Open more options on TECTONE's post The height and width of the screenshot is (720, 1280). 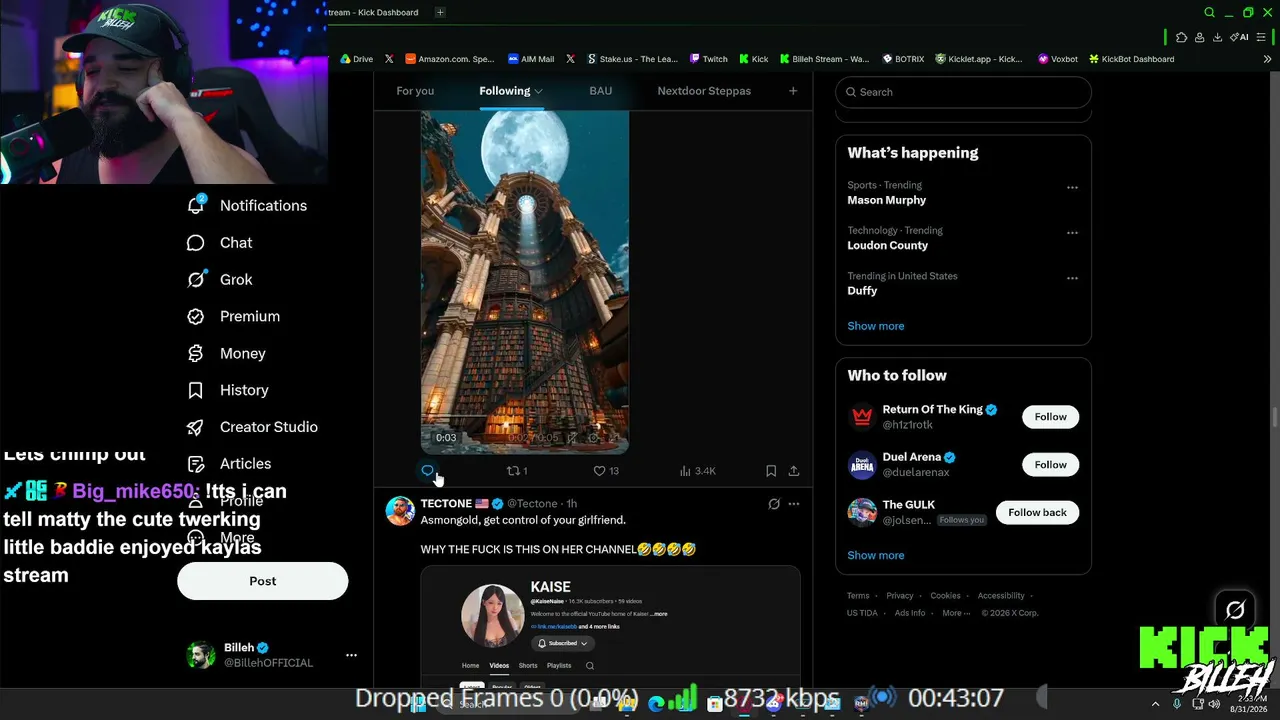coord(794,504)
